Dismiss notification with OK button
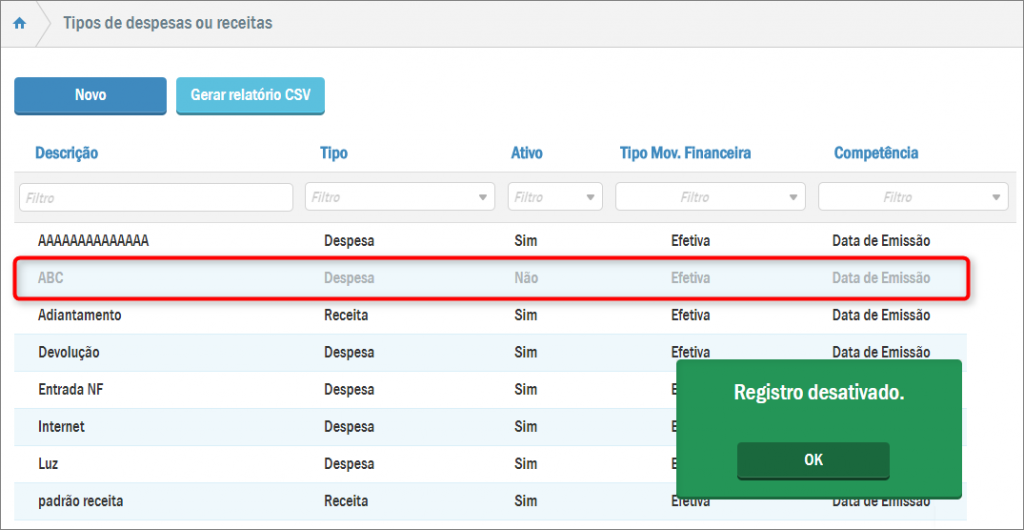1024x530 pixels. point(813,460)
